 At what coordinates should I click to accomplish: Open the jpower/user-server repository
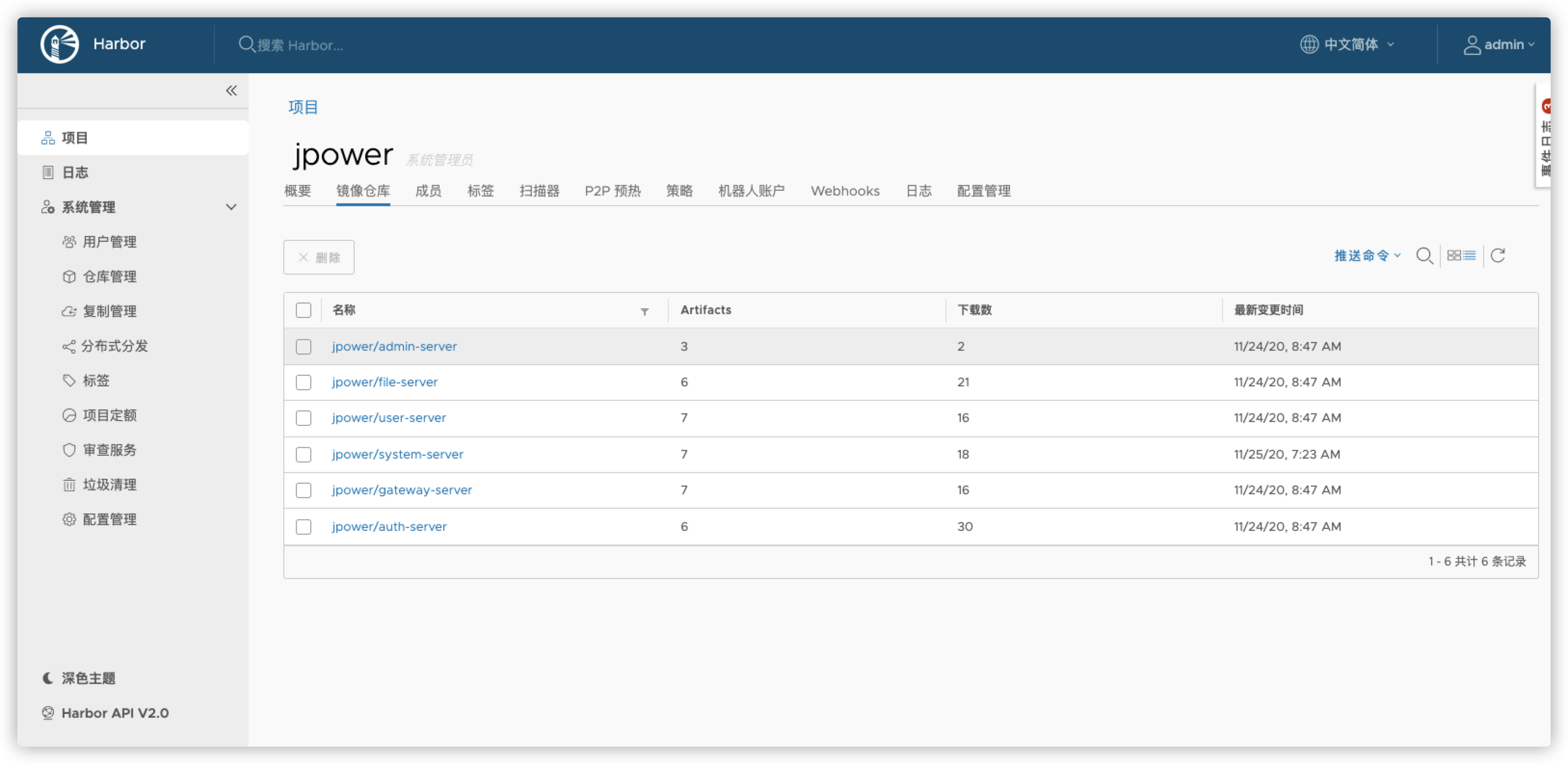click(x=389, y=419)
